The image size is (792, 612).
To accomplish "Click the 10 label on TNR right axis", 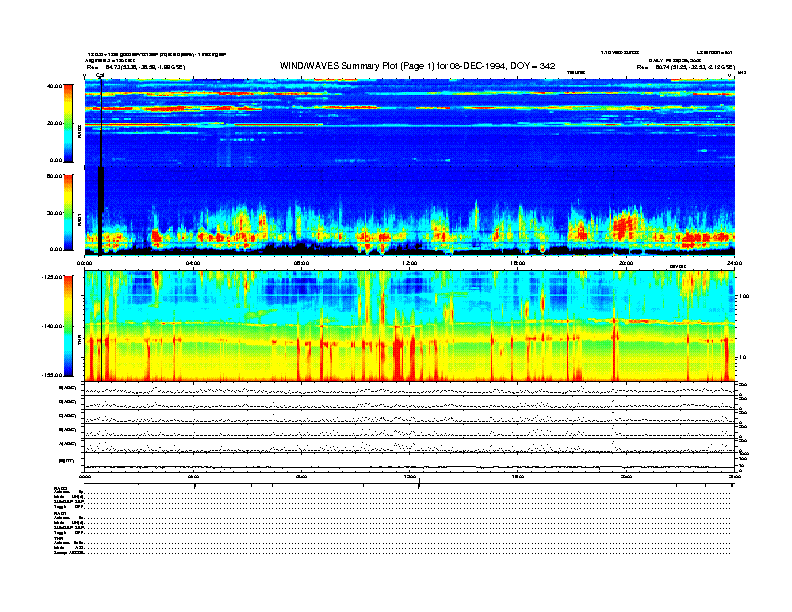I will [744, 357].
